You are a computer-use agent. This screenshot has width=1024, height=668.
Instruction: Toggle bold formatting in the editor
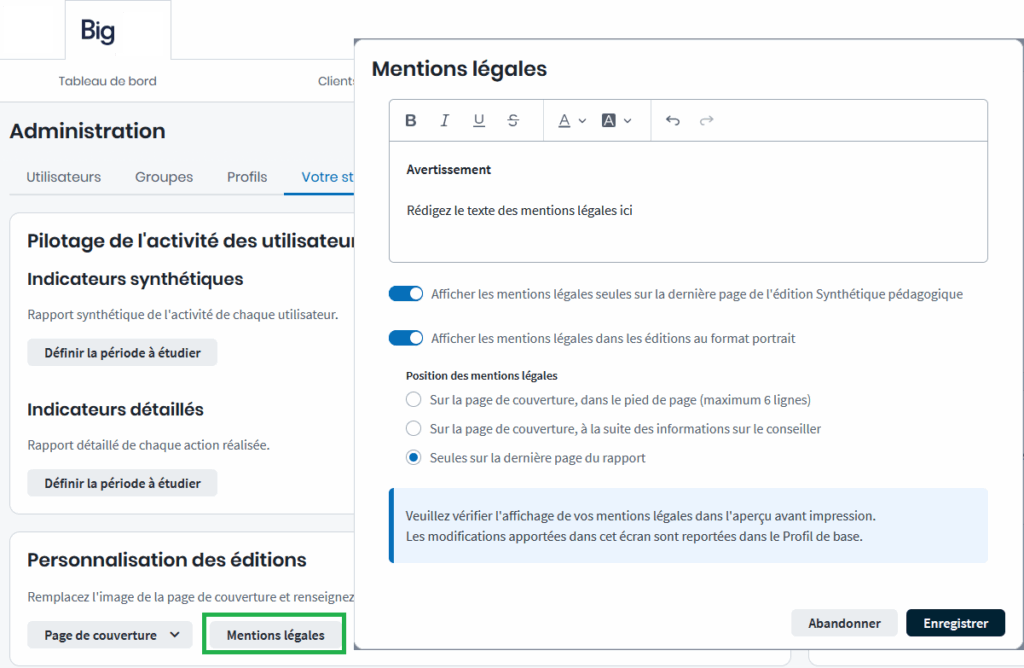[x=411, y=121]
